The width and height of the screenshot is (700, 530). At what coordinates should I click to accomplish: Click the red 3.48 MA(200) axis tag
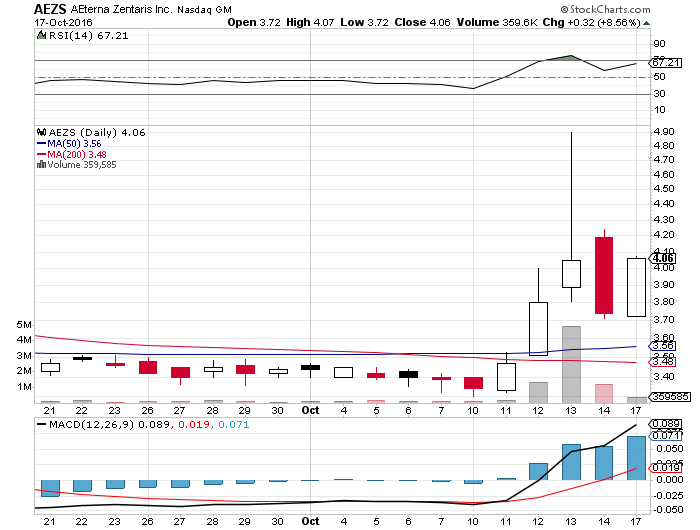(663, 362)
